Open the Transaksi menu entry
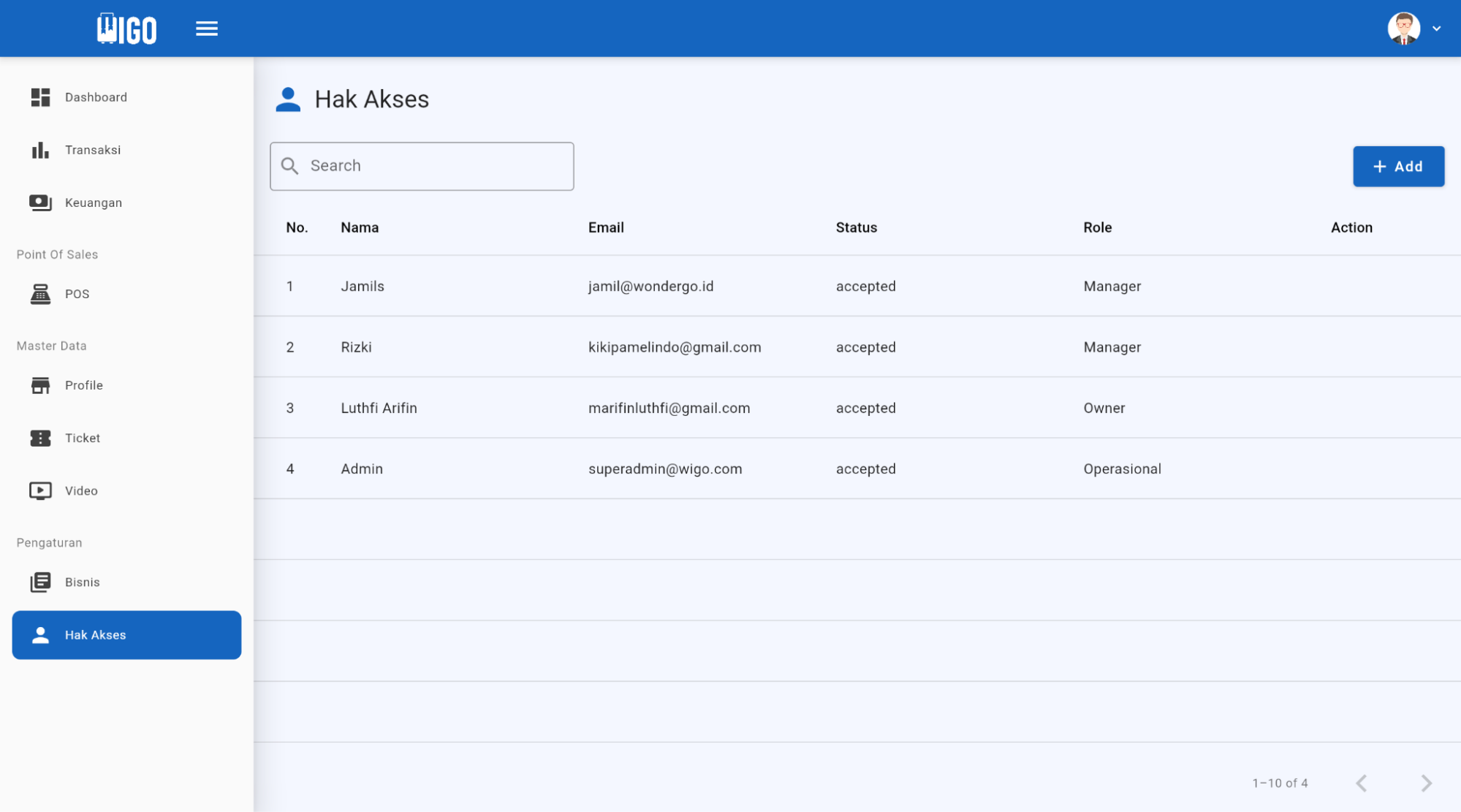 pos(93,150)
